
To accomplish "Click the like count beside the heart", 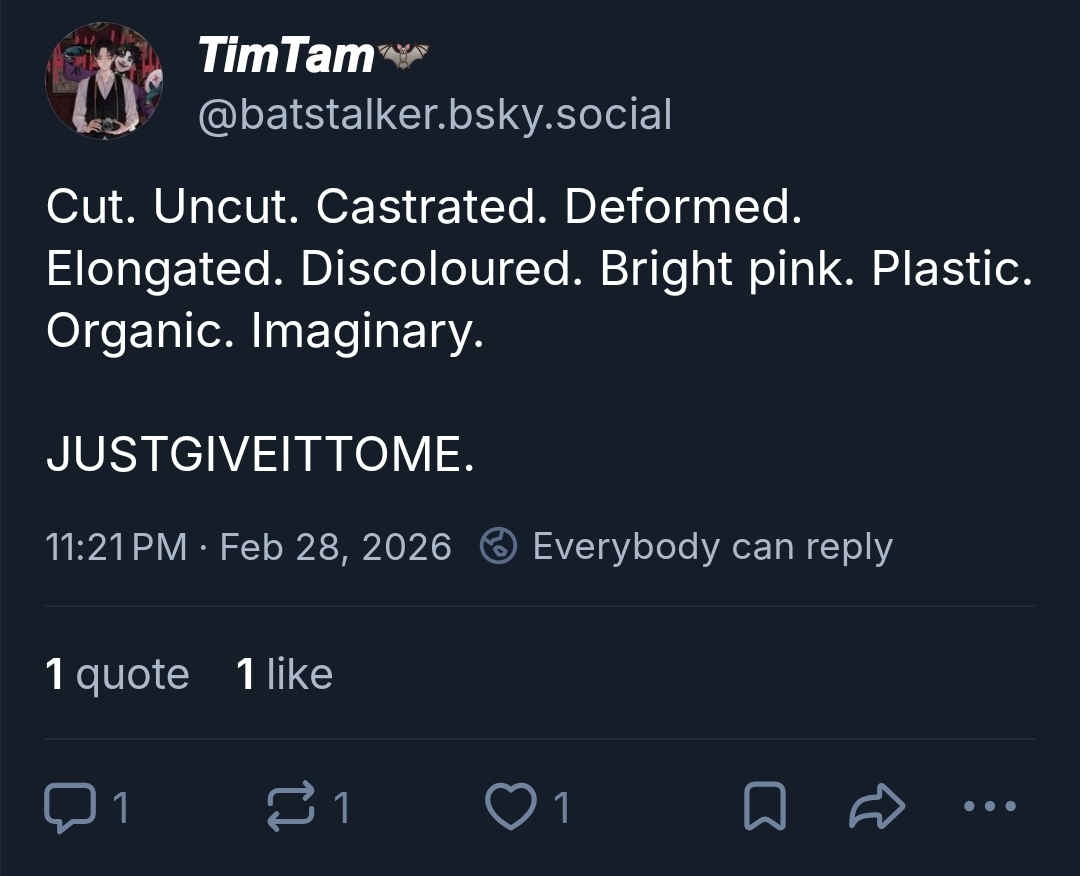I will pos(562,808).
